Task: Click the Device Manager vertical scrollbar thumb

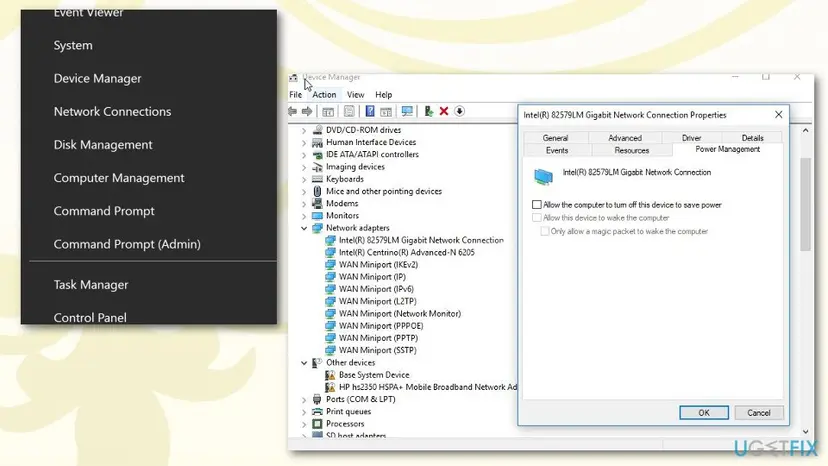Action: click(x=805, y=204)
